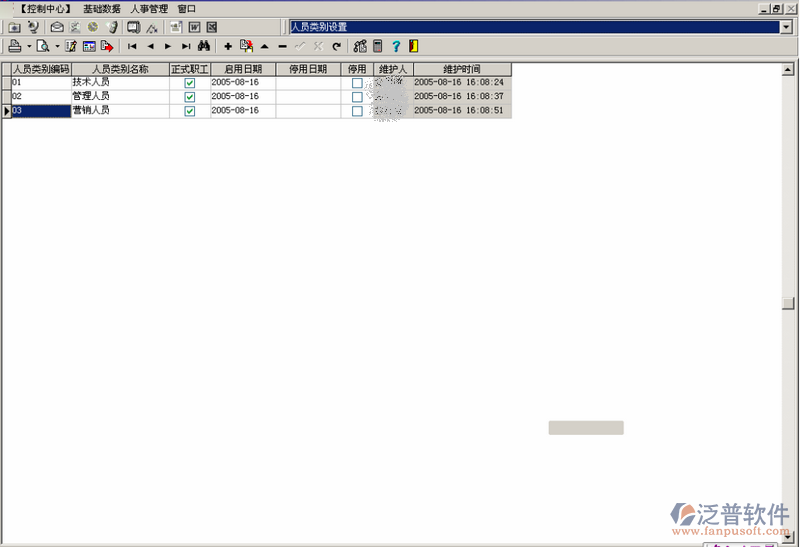
Task: Check 停用 box for row 03
Action: [358, 111]
